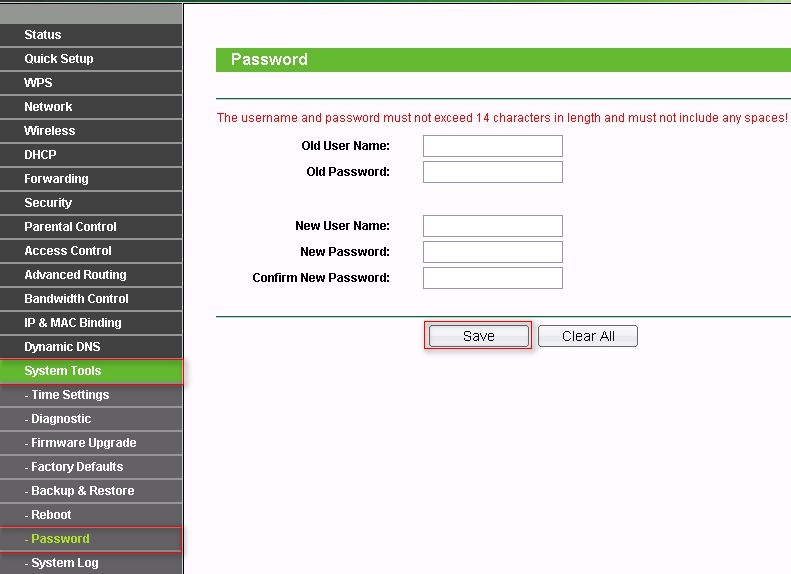Select Parental Control in the sidebar
Screen dimensions: 791x574
pyautogui.click(x=91, y=227)
